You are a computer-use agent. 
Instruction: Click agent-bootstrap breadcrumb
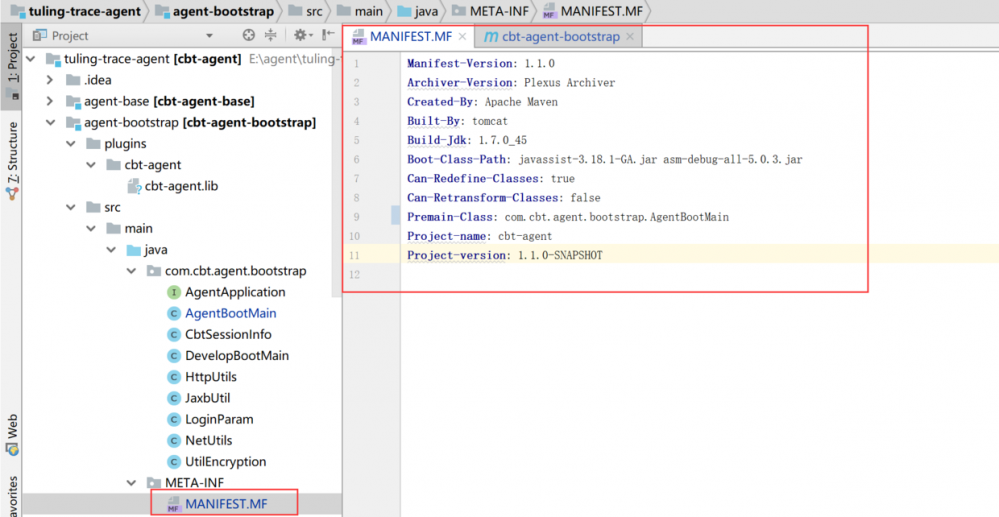(x=215, y=11)
